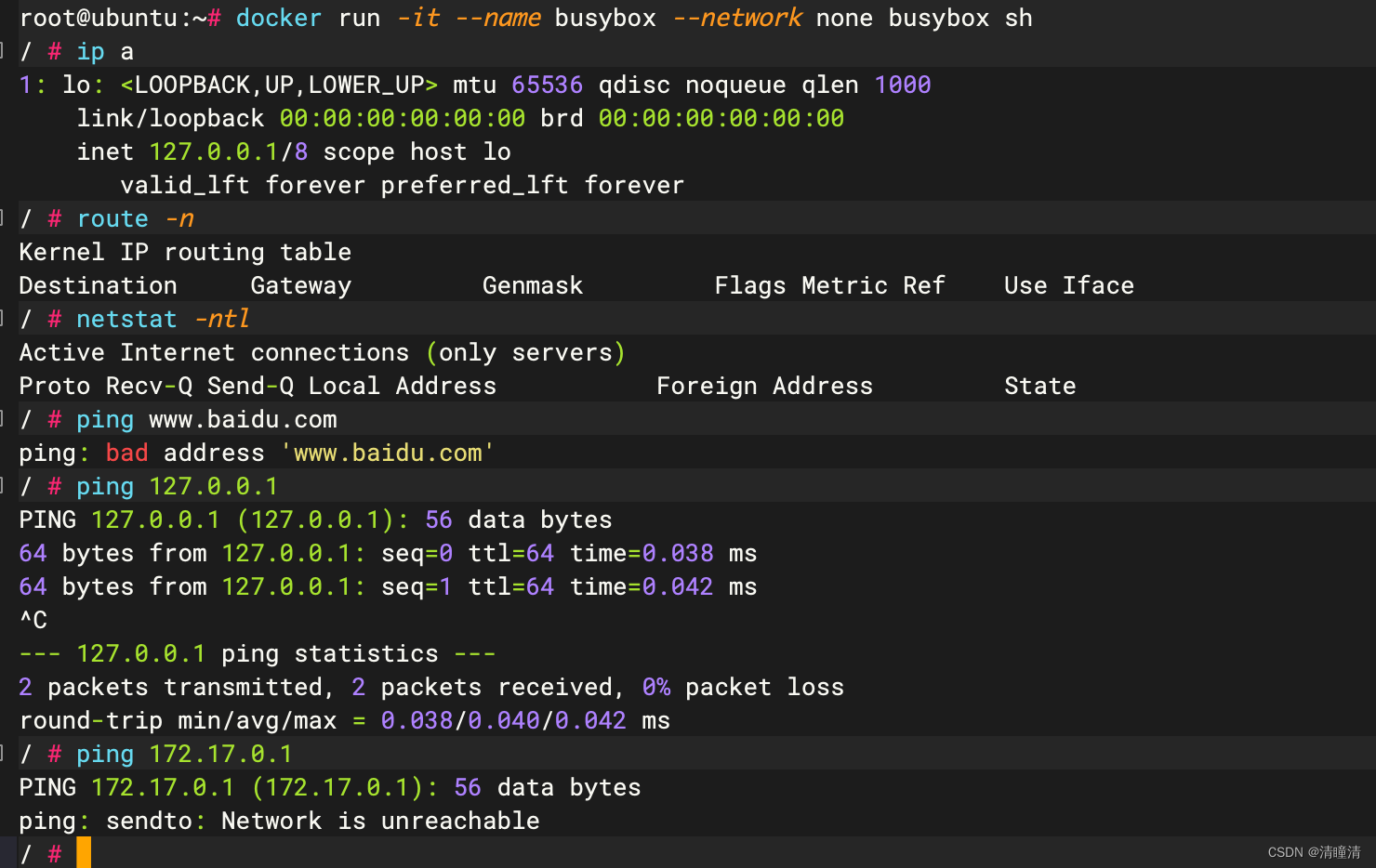This screenshot has height=868, width=1376.
Task: Click the 'Foreign Address' column header
Action: pyautogui.click(x=765, y=386)
